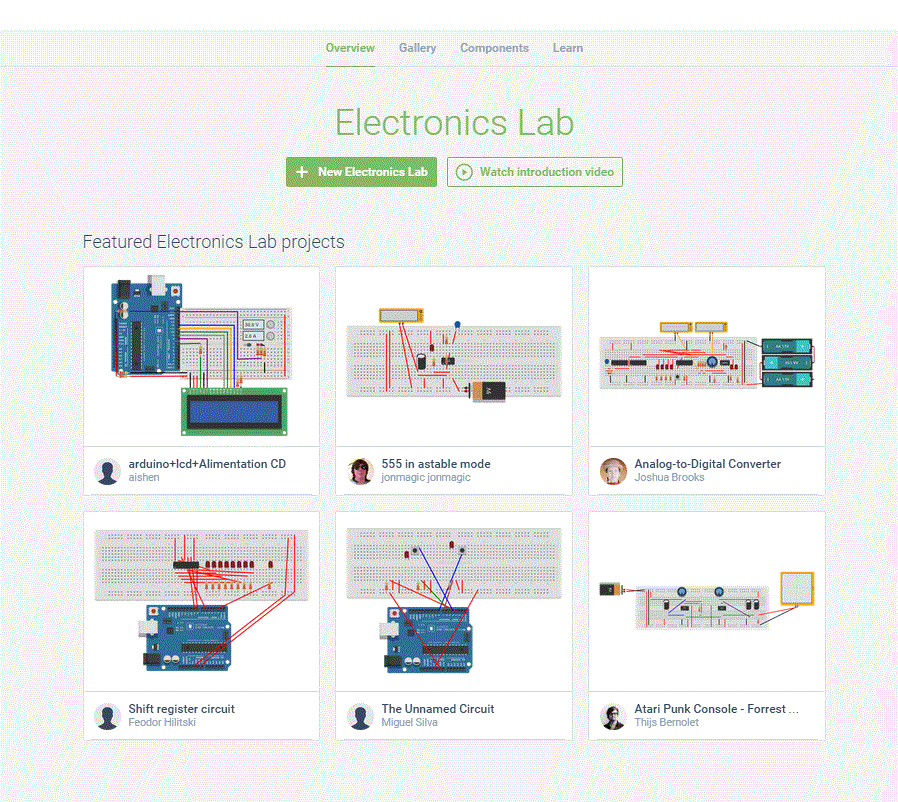Open the Gallery tab
The image size is (898, 802).
coord(417,48)
